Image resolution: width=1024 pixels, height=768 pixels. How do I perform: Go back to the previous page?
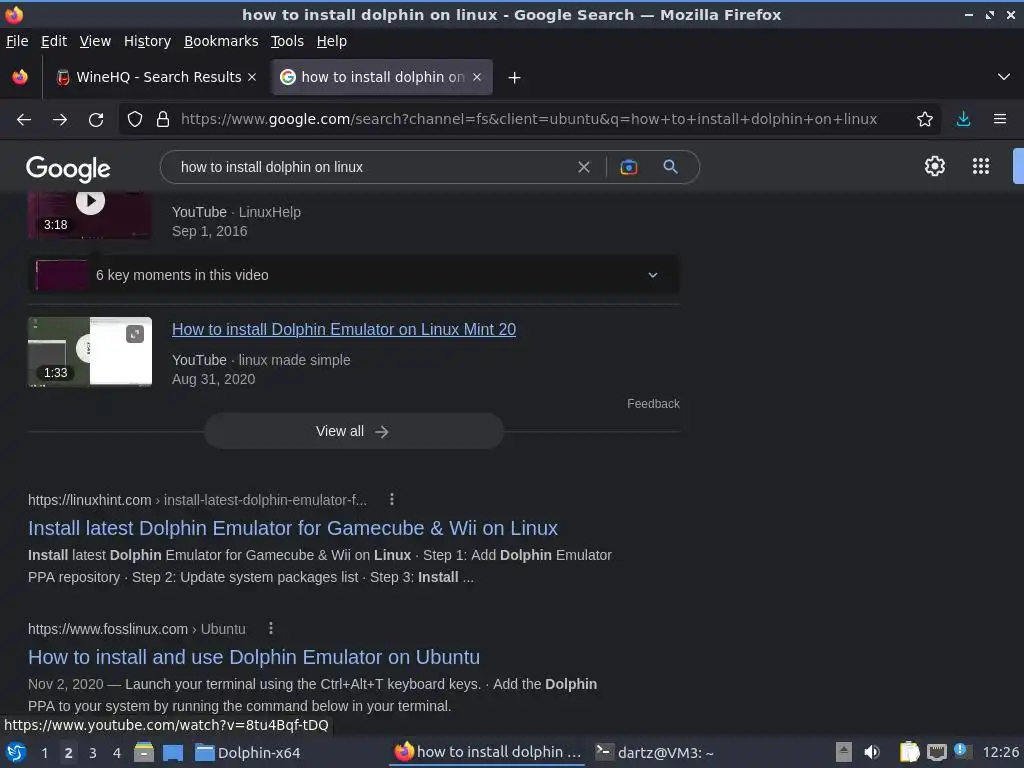[x=24, y=120]
